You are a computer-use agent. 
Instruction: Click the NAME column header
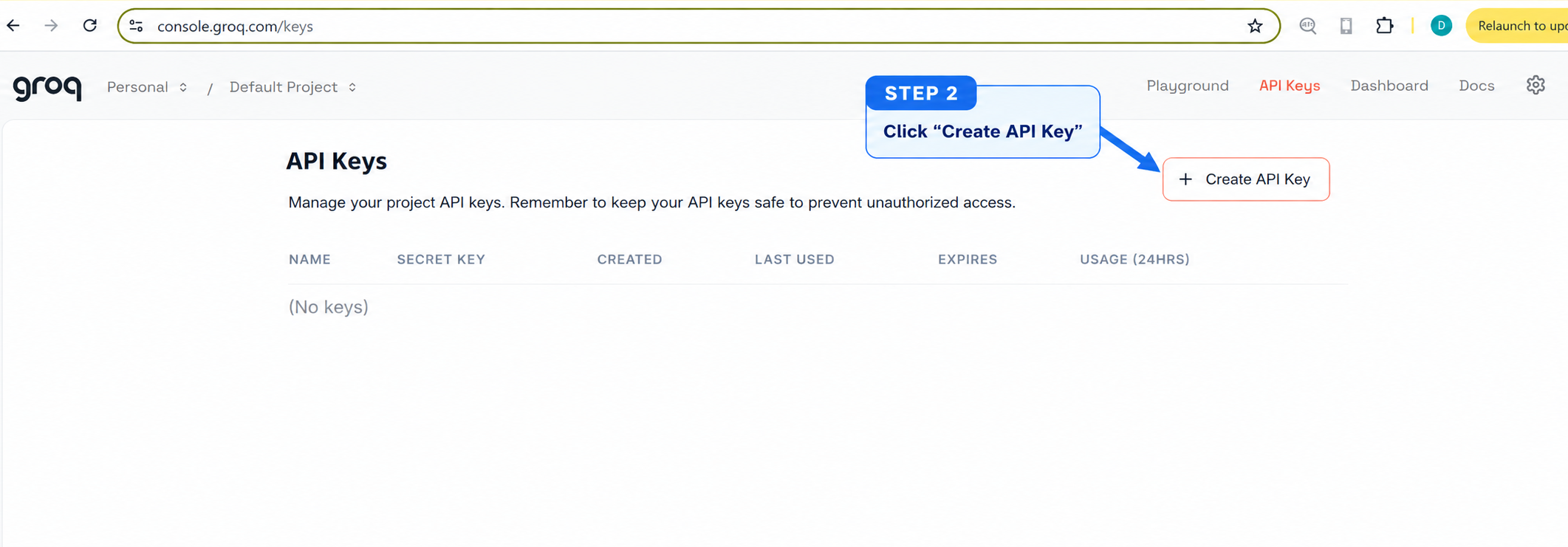(x=309, y=259)
